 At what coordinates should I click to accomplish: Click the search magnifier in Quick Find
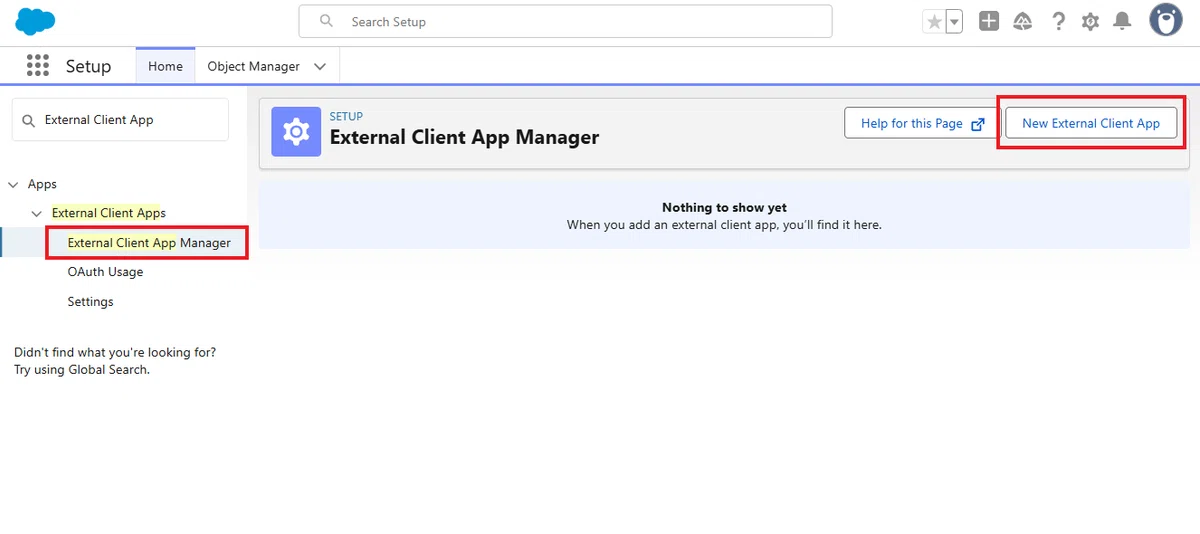(x=29, y=120)
